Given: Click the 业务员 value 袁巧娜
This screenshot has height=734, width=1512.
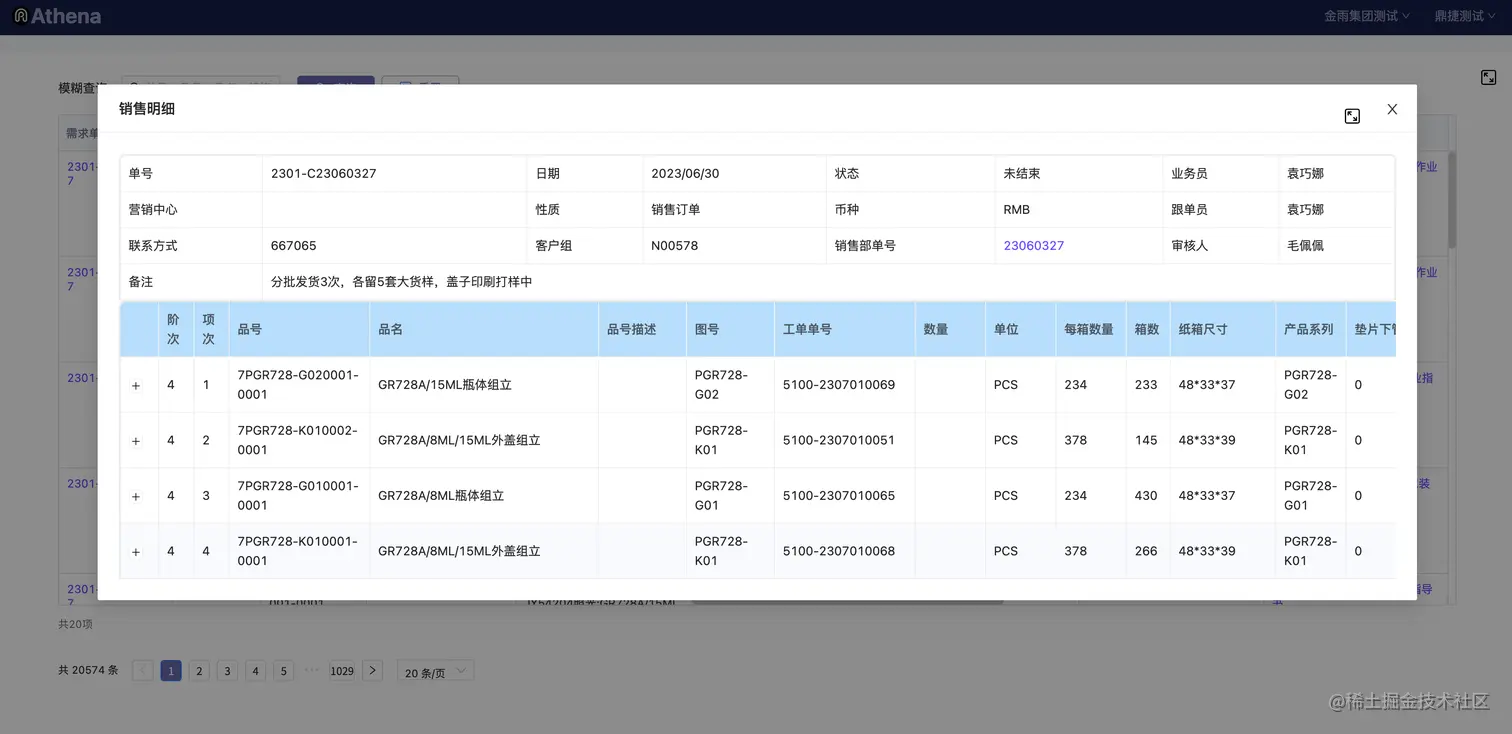Looking at the screenshot, I should coord(1305,173).
